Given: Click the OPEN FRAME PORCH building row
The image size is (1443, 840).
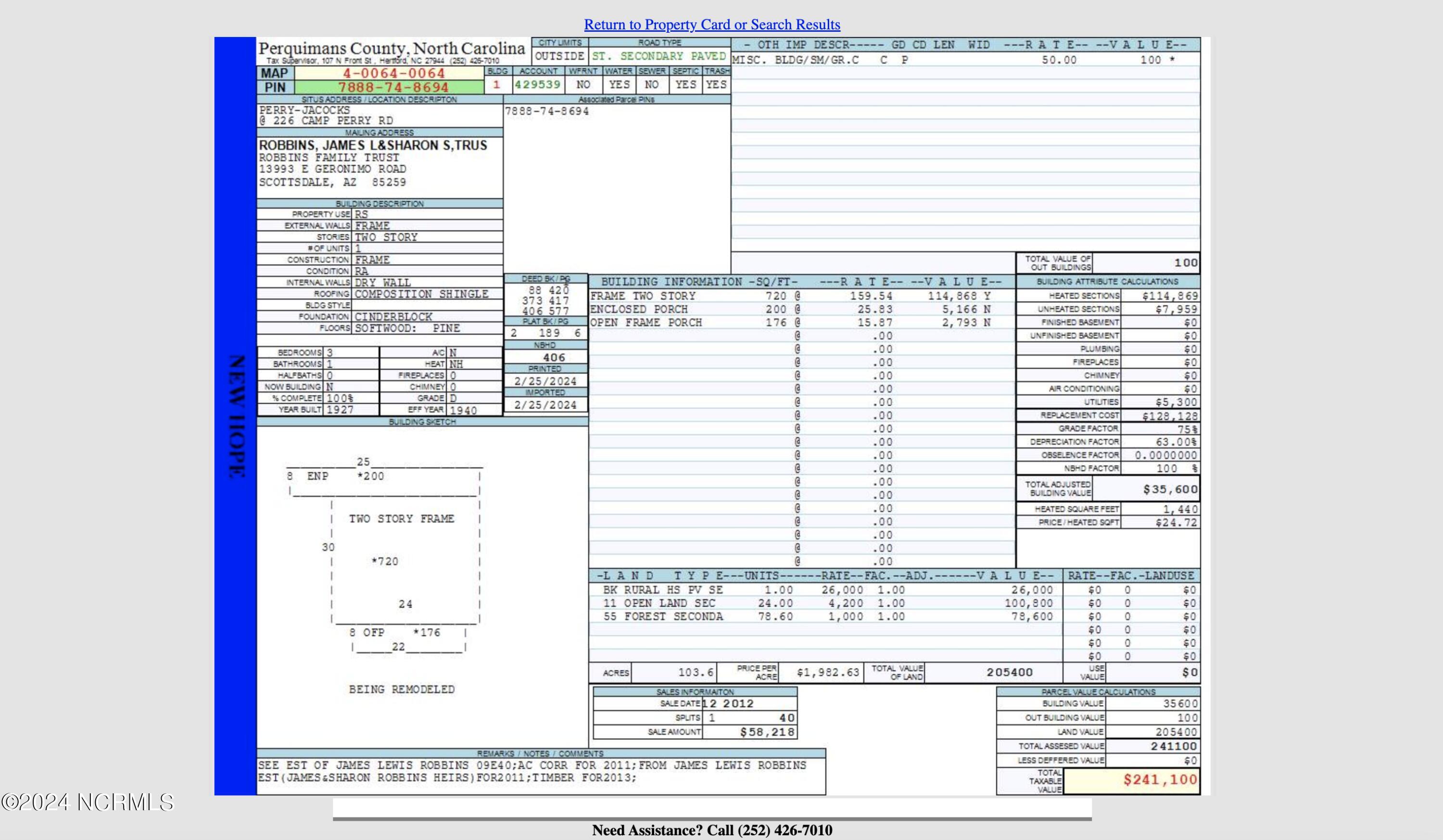Looking at the screenshot, I should pyautogui.click(x=802, y=322).
